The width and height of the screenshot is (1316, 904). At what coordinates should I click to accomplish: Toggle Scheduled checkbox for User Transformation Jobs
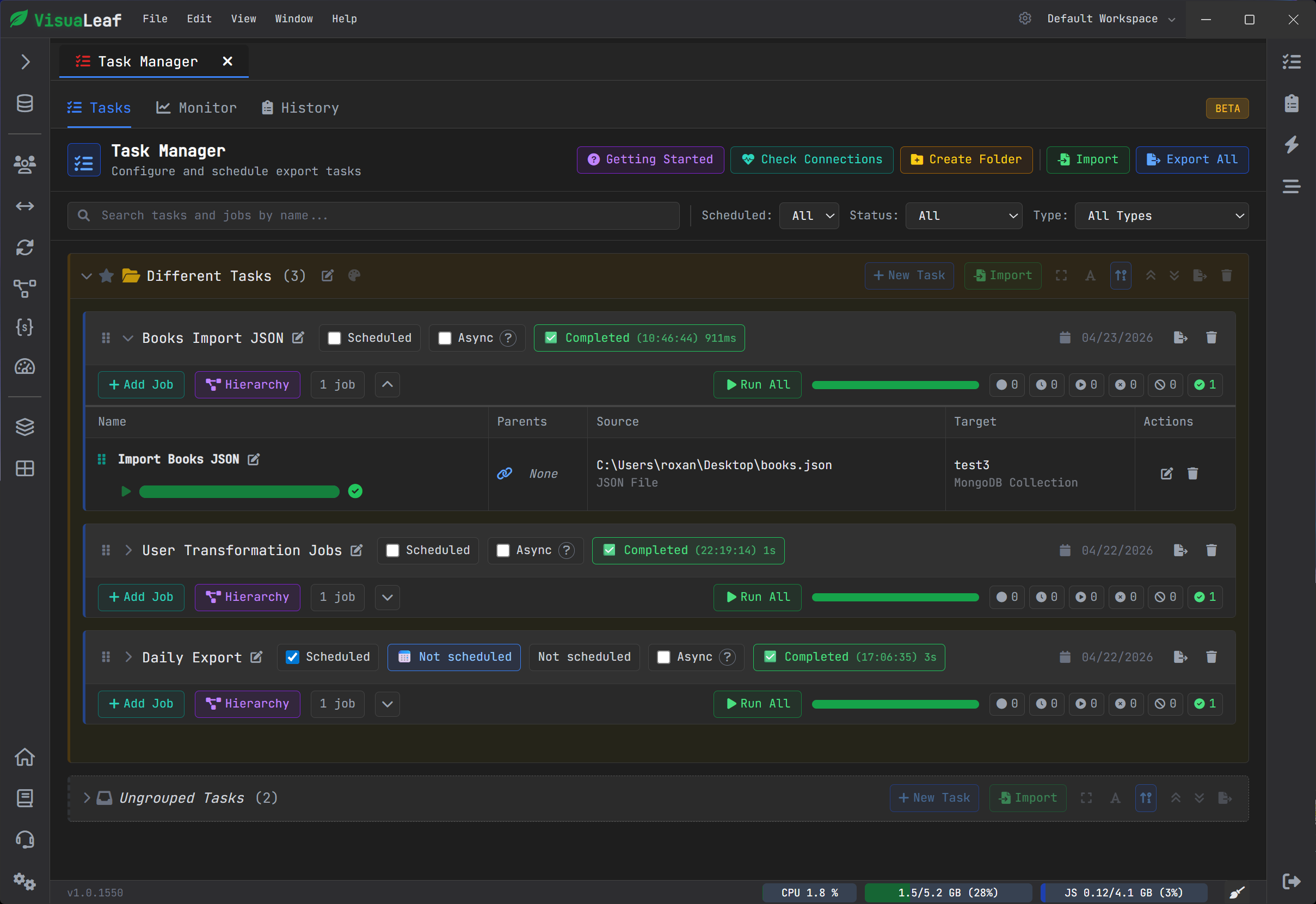click(x=392, y=551)
